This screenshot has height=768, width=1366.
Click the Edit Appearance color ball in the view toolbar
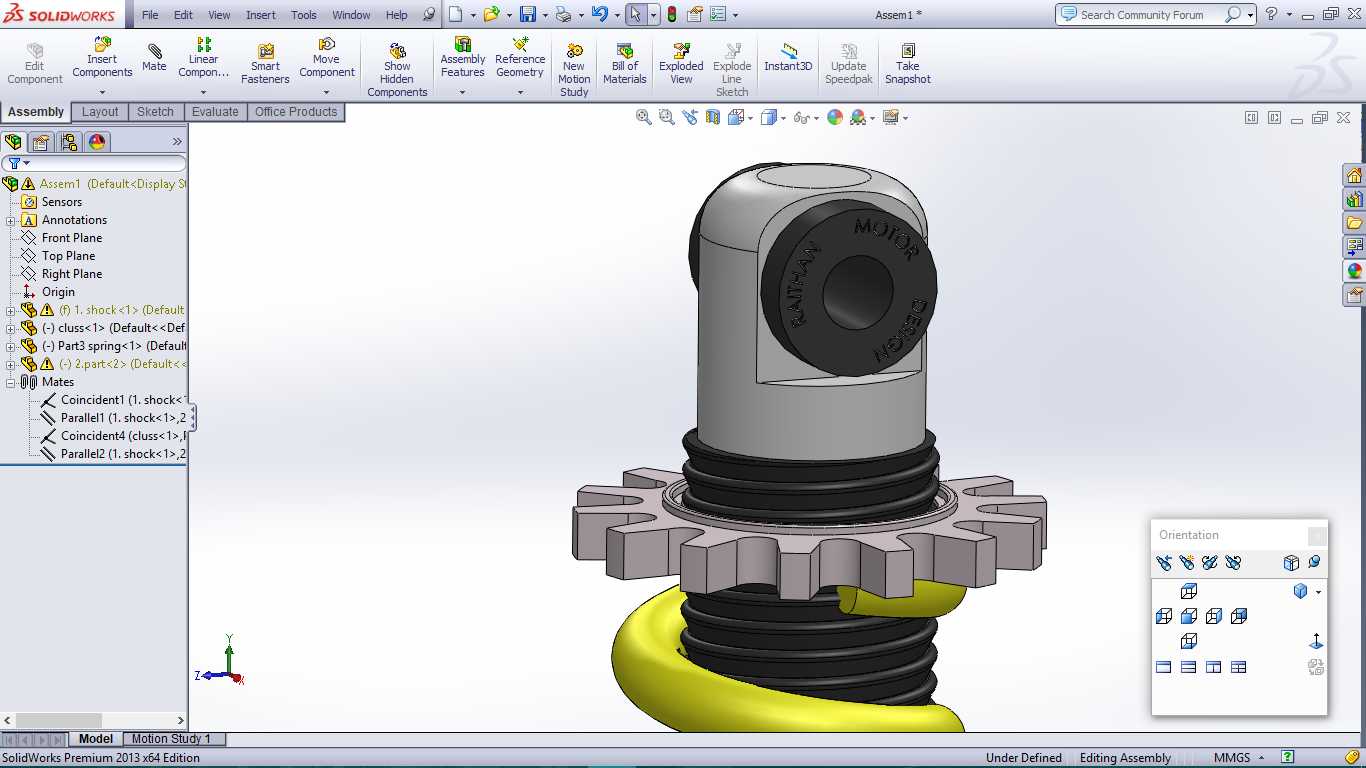pos(834,117)
